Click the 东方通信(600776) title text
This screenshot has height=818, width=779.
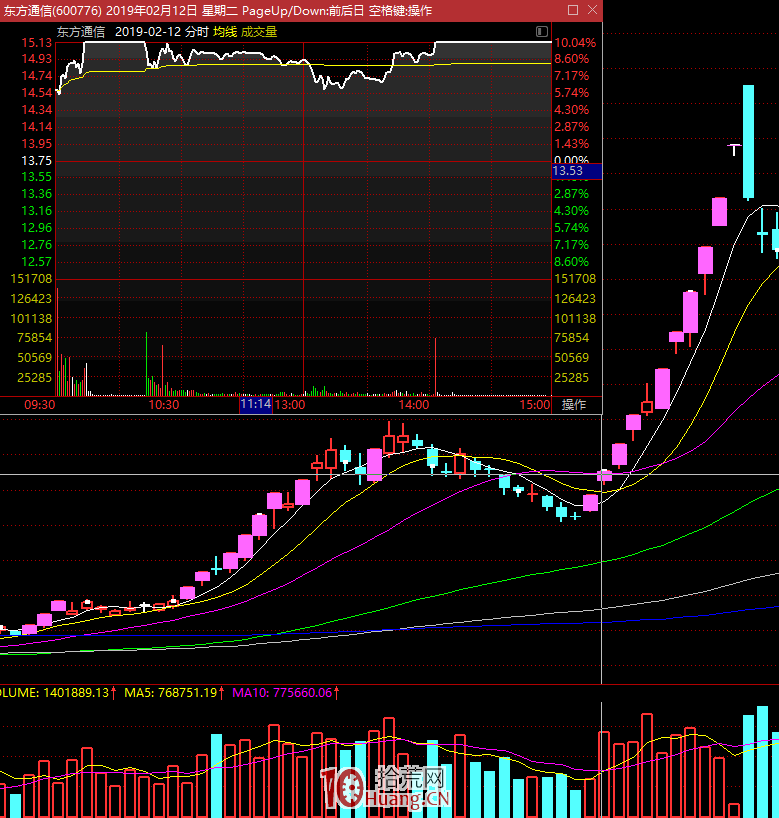(x=53, y=10)
